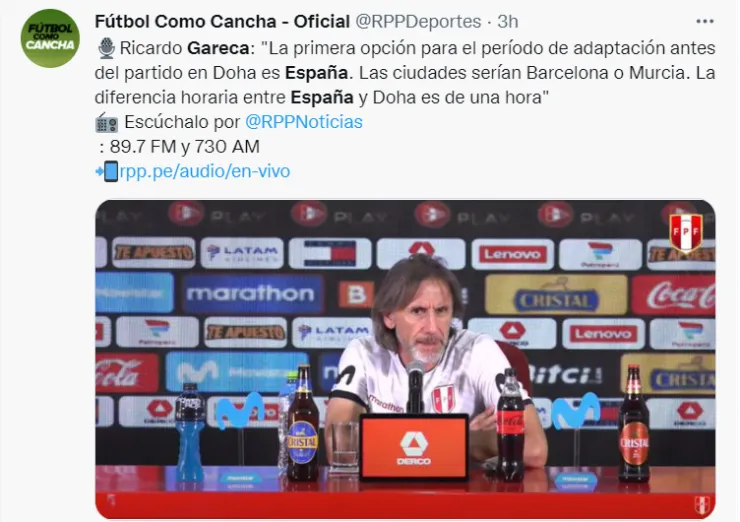Image resolution: width=740 pixels, height=522 pixels.
Task: Click the Lenovo logo in top row
Action: [512, 254]
